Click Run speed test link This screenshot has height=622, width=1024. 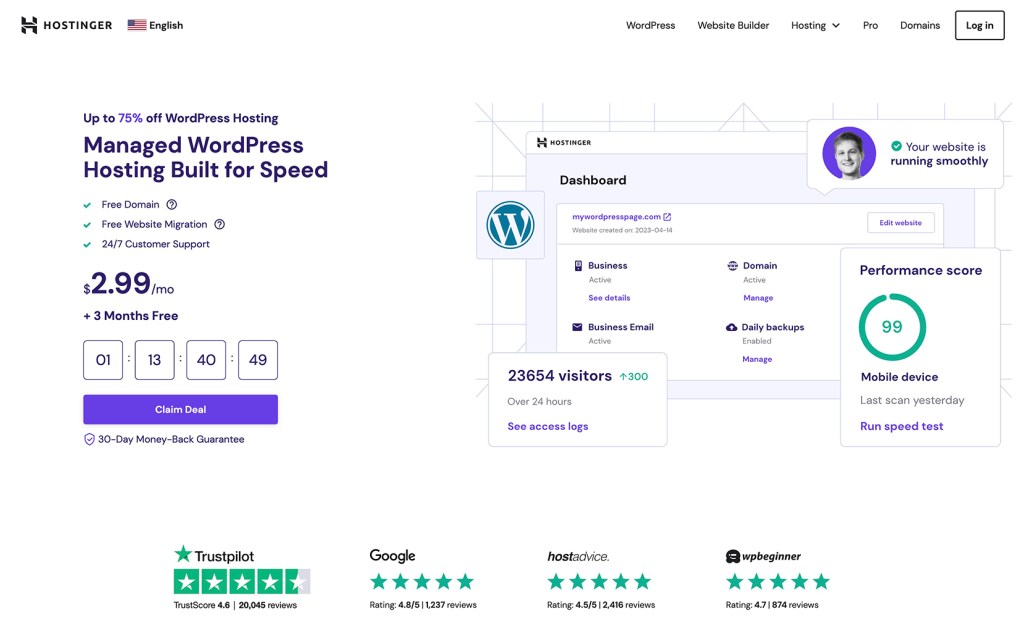tap(902, 427)
